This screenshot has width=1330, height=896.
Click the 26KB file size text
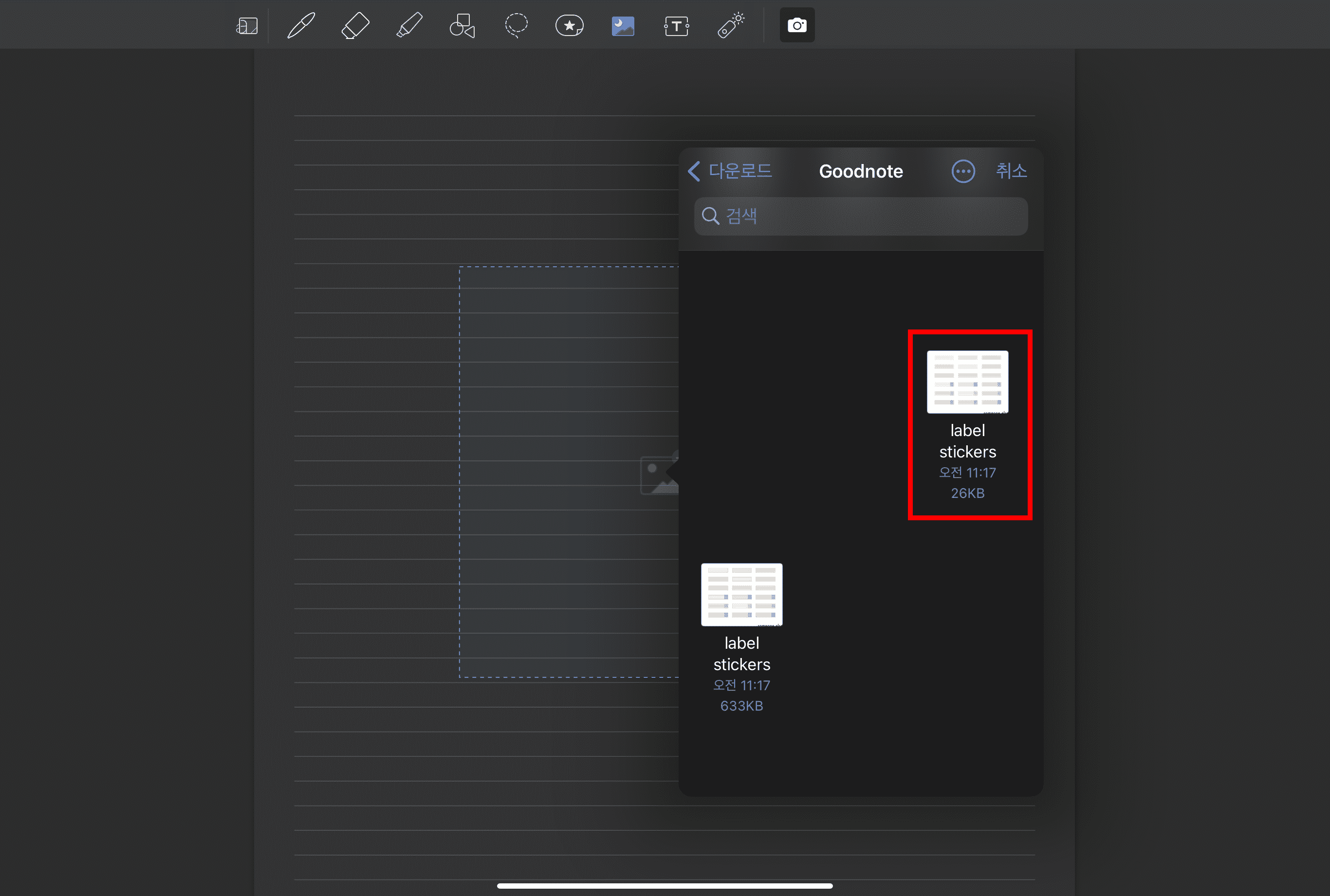(968, 493)
